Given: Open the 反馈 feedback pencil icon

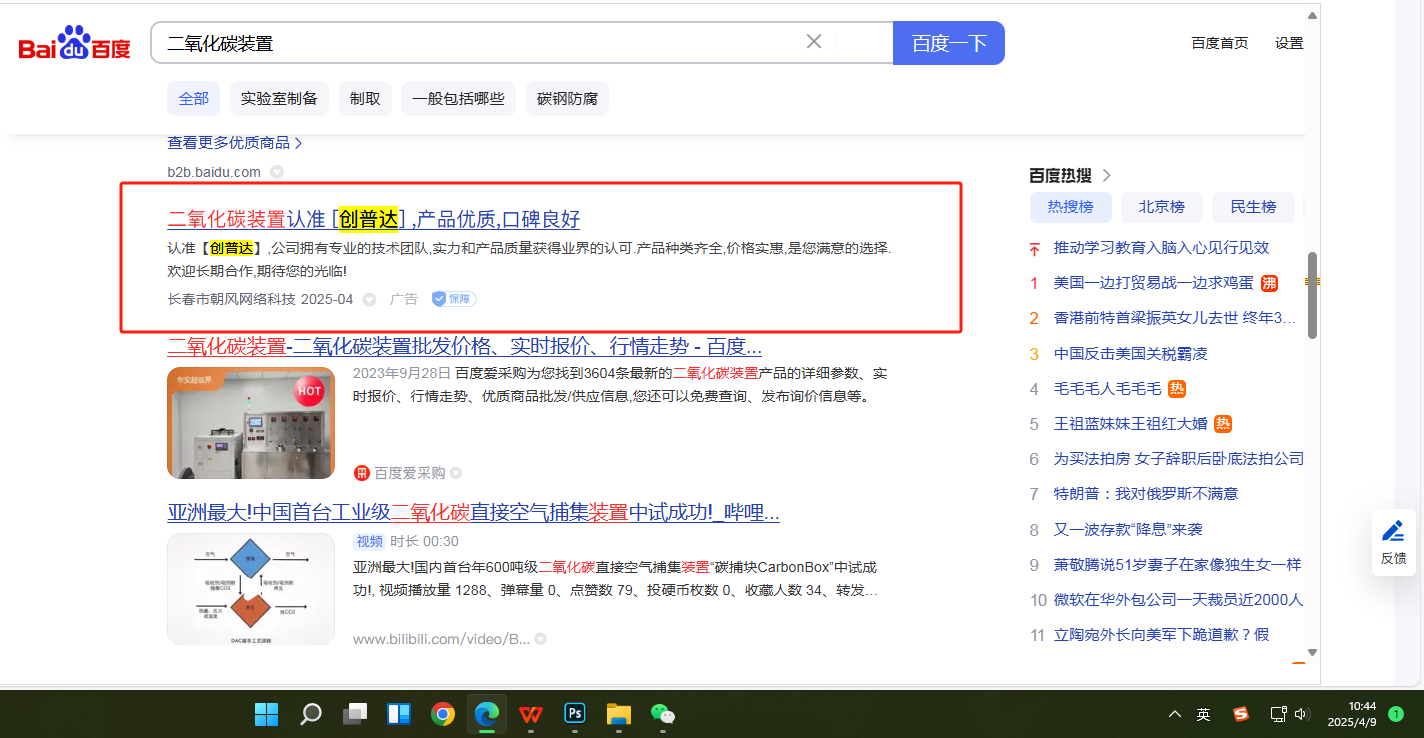Looking at the screenshot, I should tap(1393, 532).
